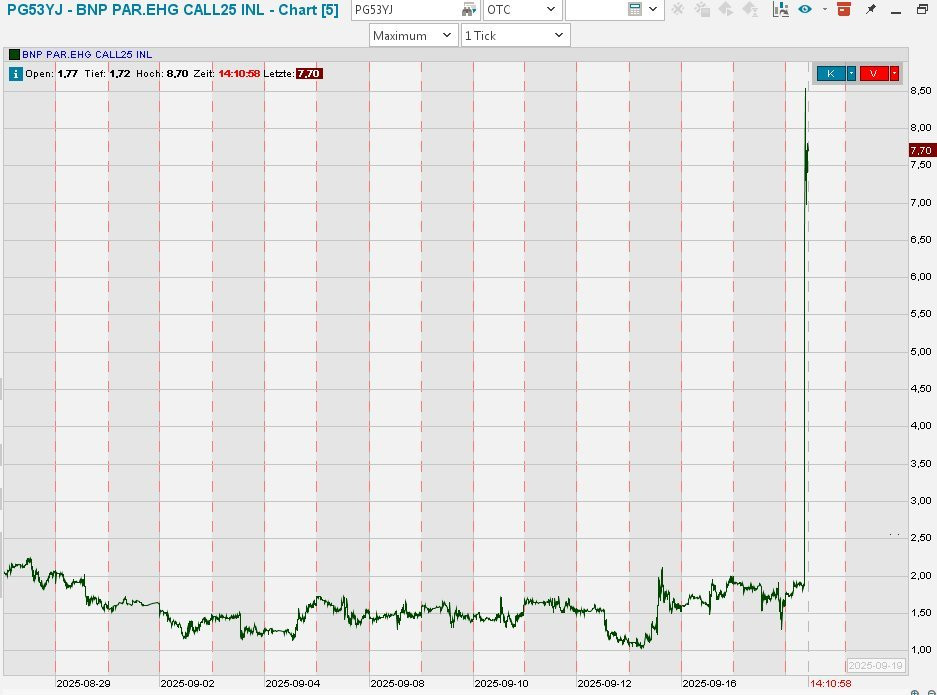Pin the chart window with pushpin icon
Screen dimensions: 937x695
pyautogui.click(x=870, y=10)
